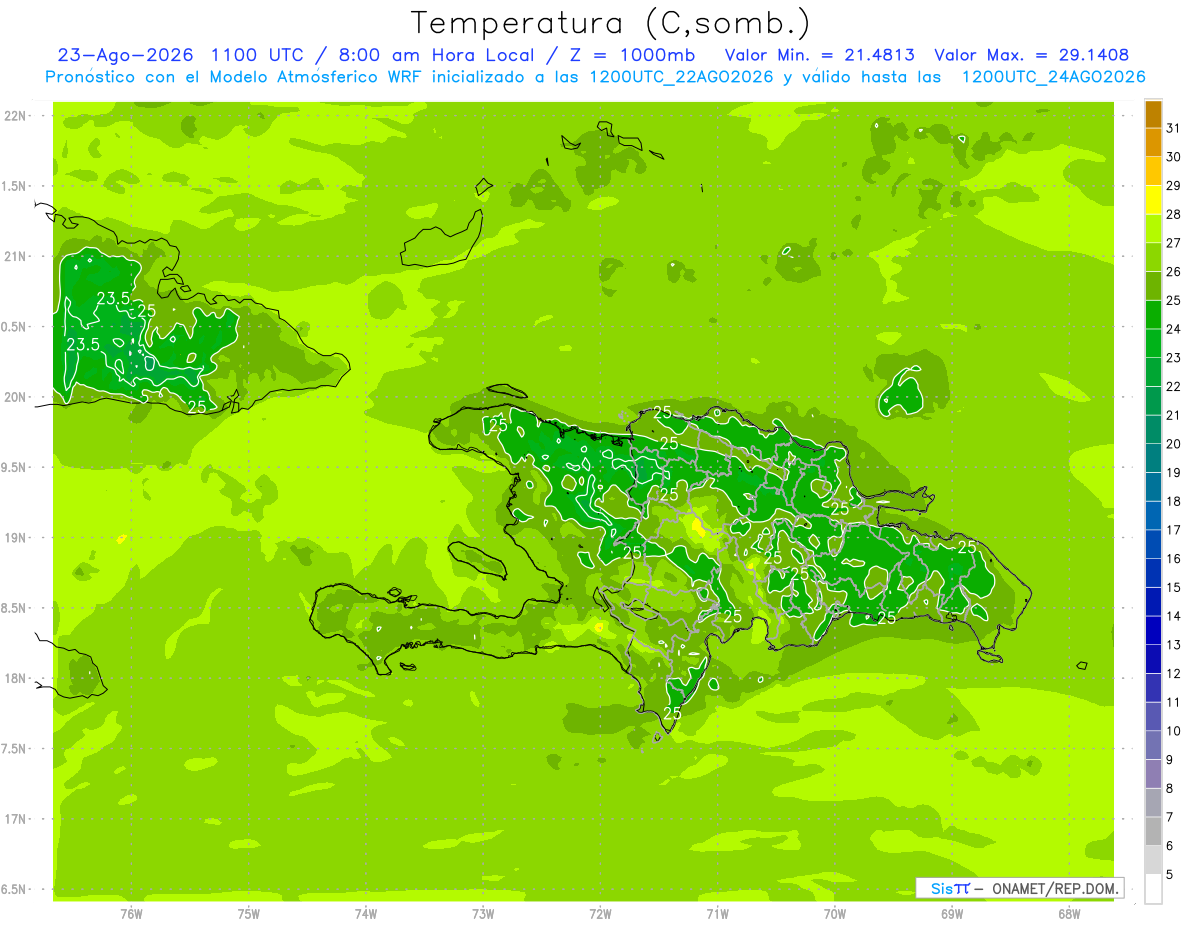The height and width of the screenshot is (927, 1200).
Task: Click legend scale value 5
Action: tap(1170, 874)
